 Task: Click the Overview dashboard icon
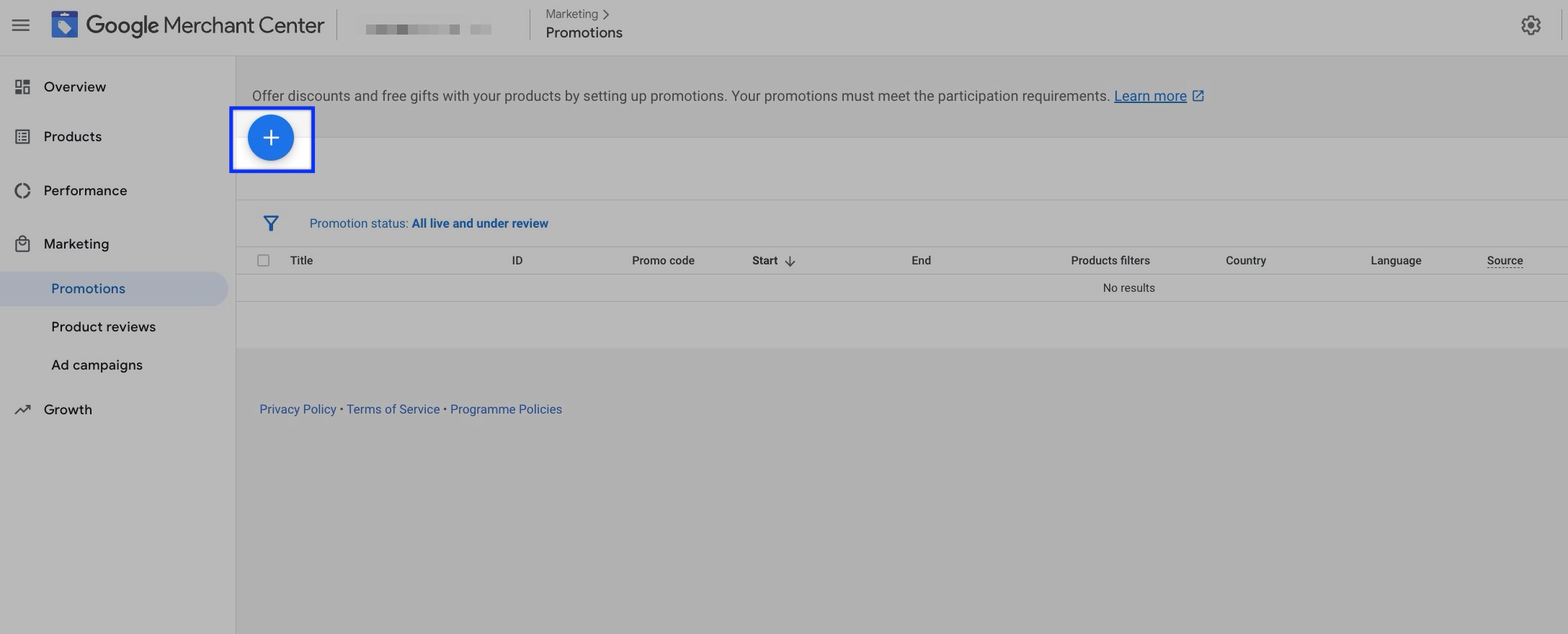pos(22,87)
